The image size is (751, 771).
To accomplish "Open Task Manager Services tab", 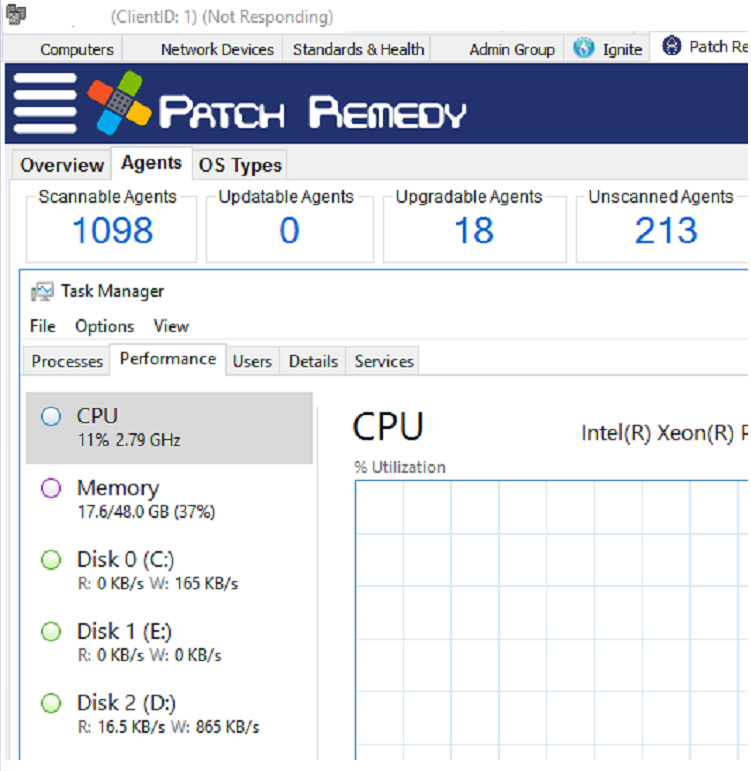I will [x=384, y=361].
